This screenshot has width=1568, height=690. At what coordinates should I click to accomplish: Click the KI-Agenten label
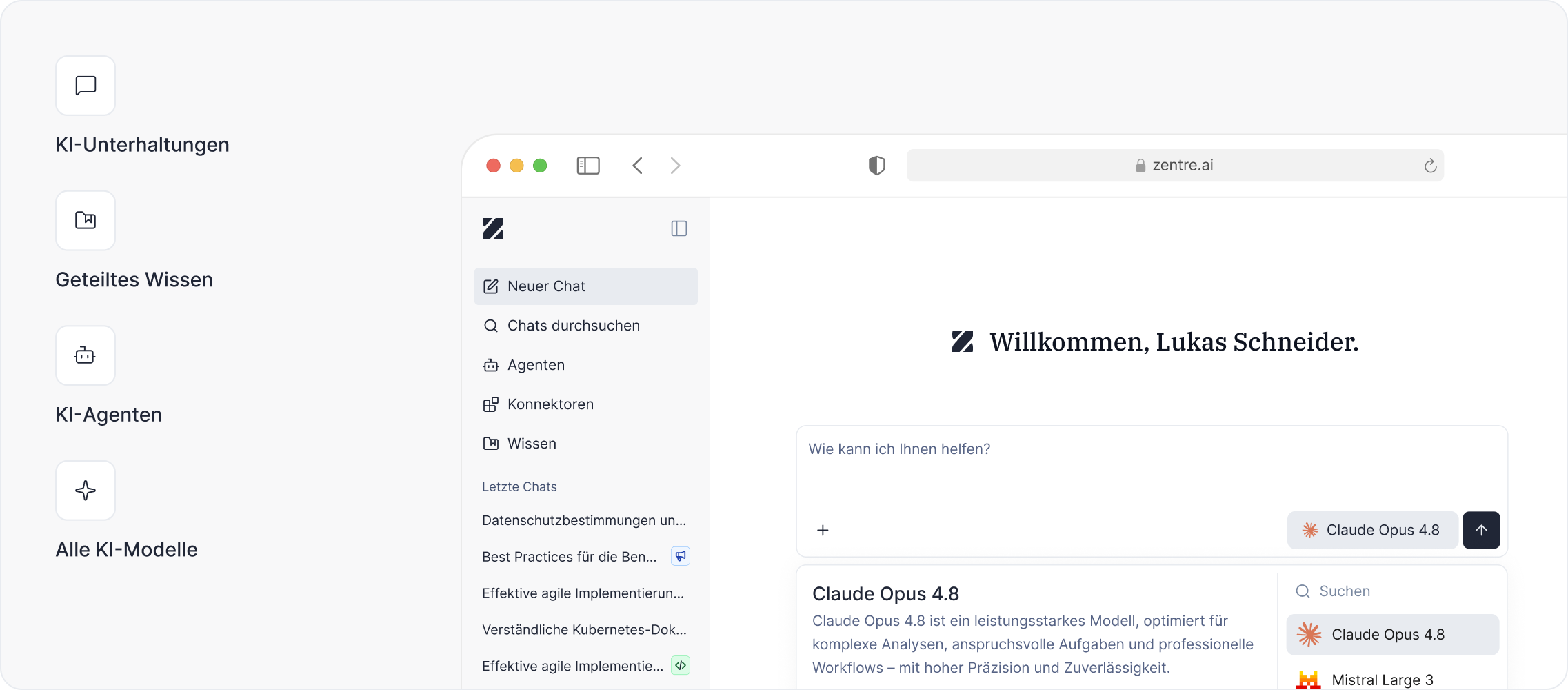(x=108, y=415)
